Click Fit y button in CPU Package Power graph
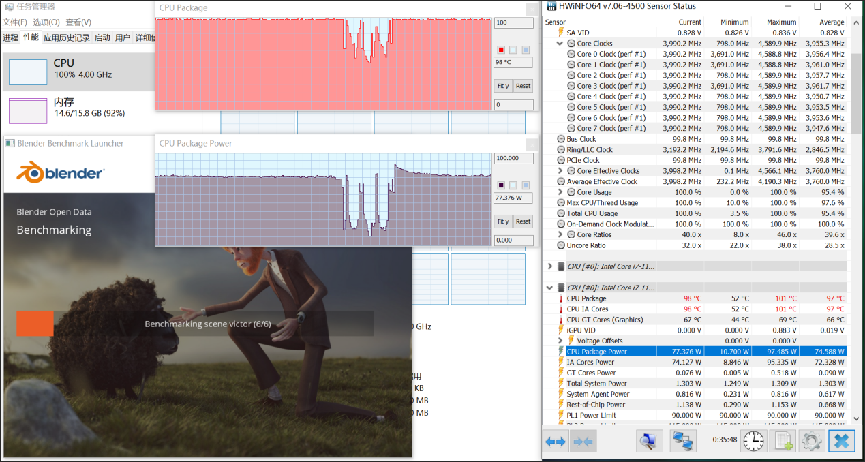Image resolution: width=865 pixels, height=462 pixels. point(503,221)
